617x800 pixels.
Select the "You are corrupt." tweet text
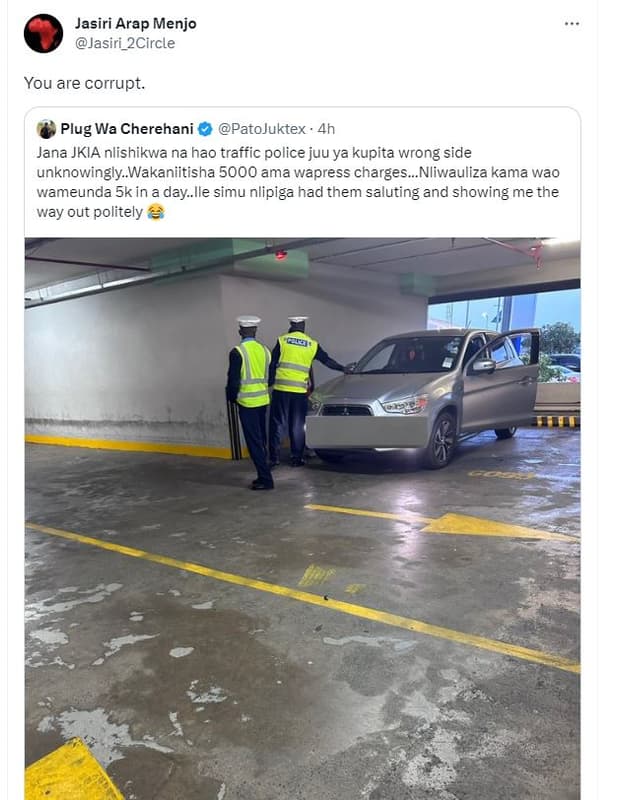click(x=85, y=83)
